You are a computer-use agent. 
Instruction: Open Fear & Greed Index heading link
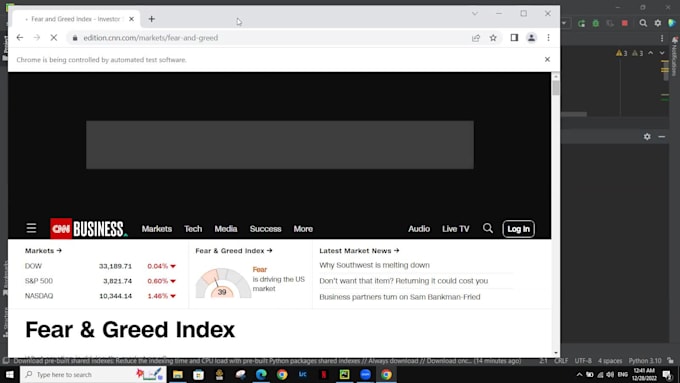[234, 251]
